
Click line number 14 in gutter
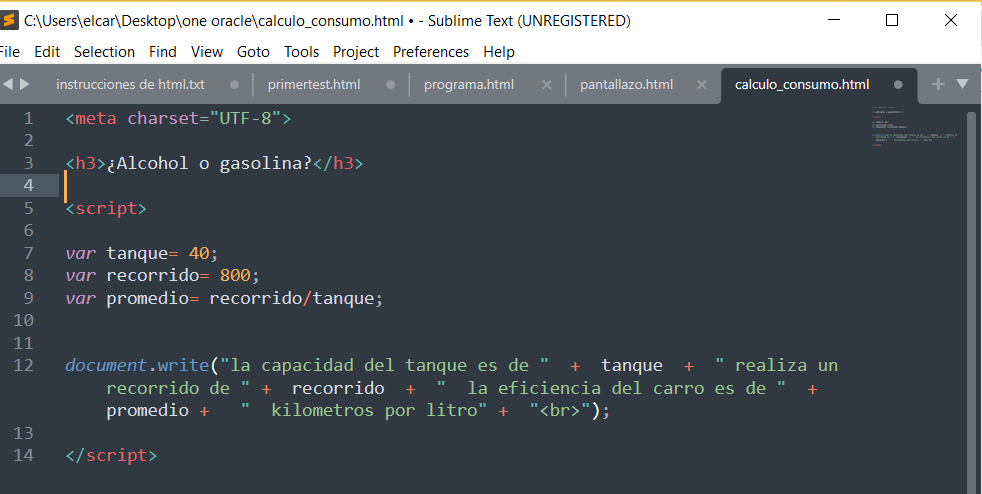[23, 455]
